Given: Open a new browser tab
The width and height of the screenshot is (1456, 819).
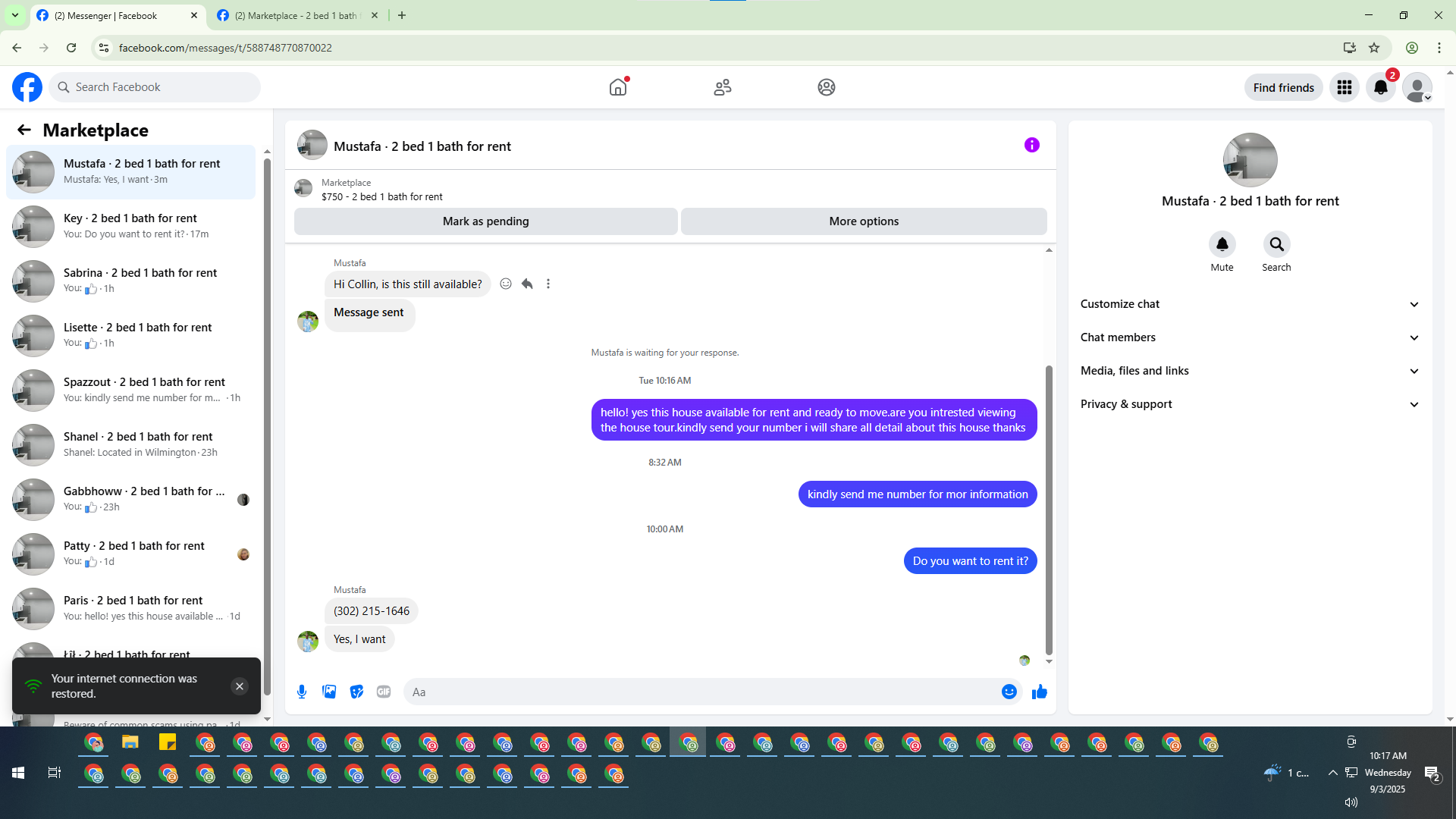Looking at the screenshot, I should (x=402, y=15).
